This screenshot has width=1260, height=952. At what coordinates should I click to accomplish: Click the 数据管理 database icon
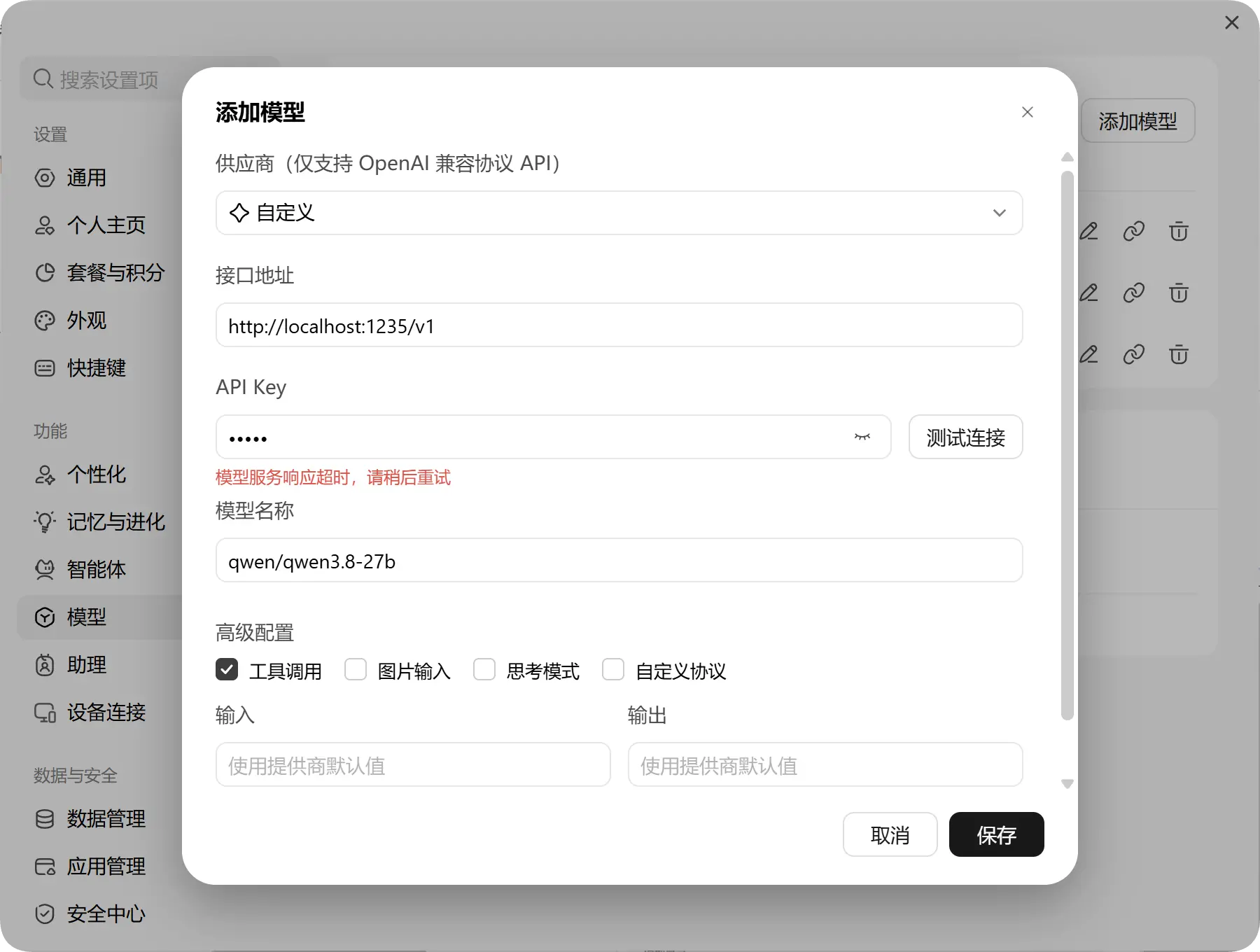click(x=45, y=819)
